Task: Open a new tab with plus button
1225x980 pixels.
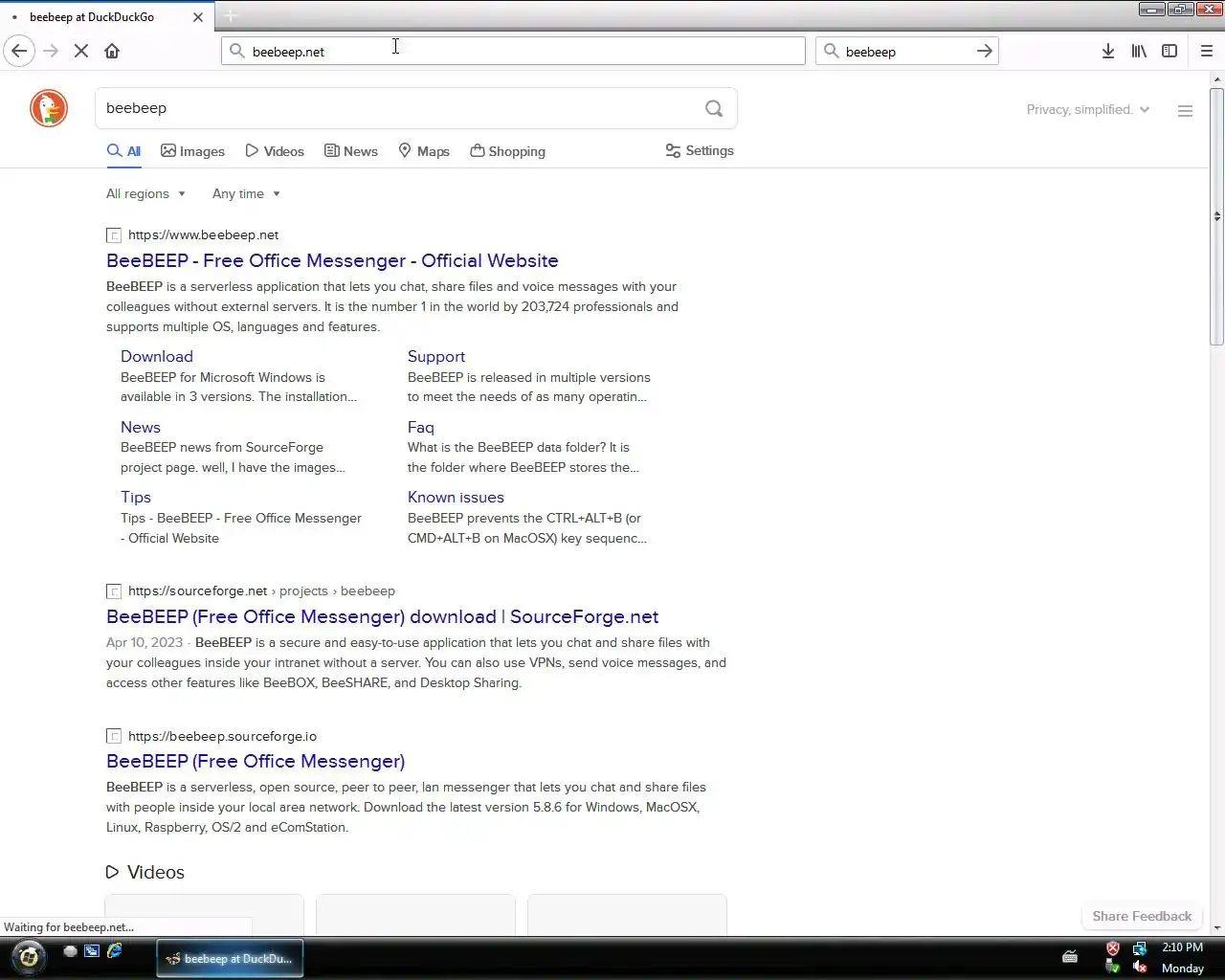Action: coord(231,16)
